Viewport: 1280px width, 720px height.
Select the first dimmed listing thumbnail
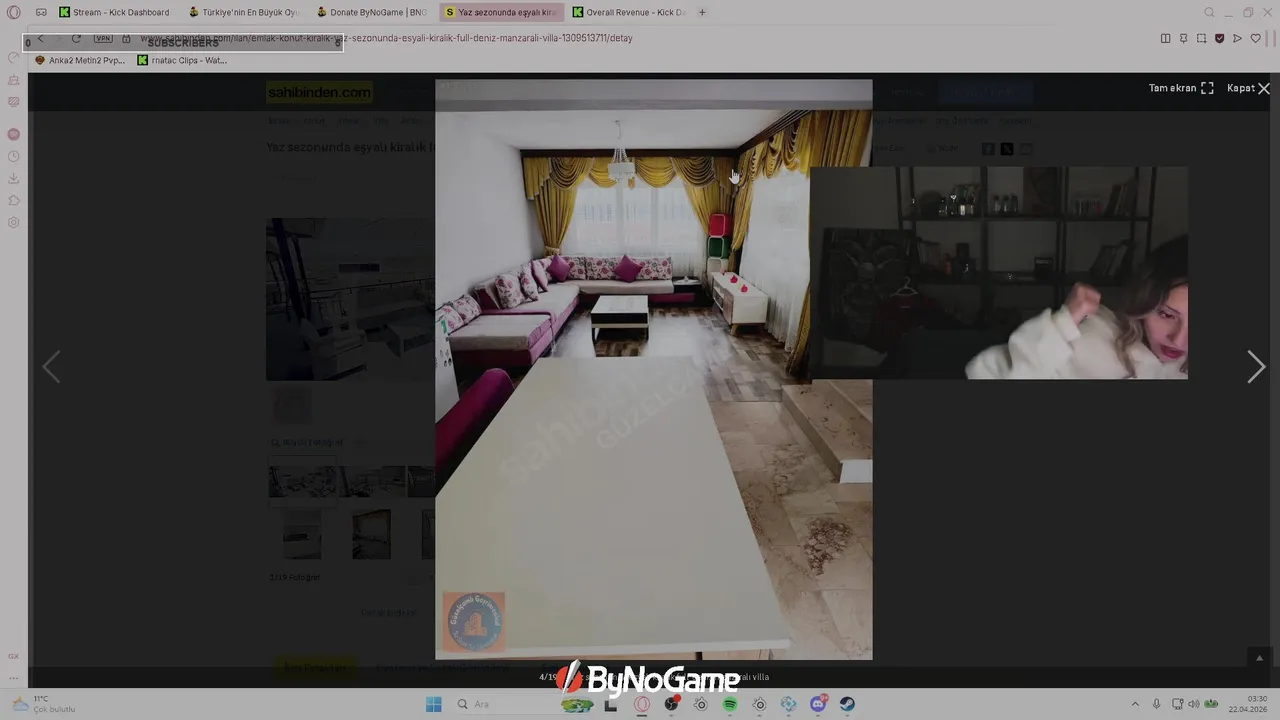303,482
